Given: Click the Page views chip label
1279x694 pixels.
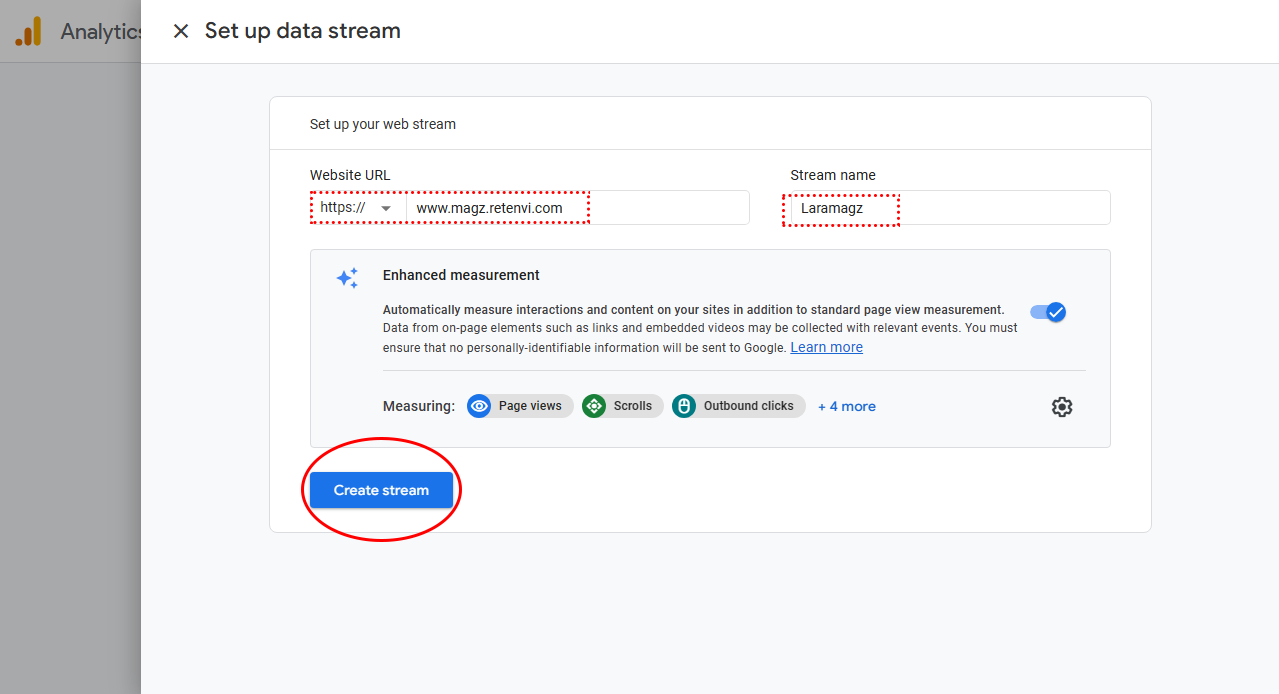Looking at the screenshot, I should coord(530,406).
